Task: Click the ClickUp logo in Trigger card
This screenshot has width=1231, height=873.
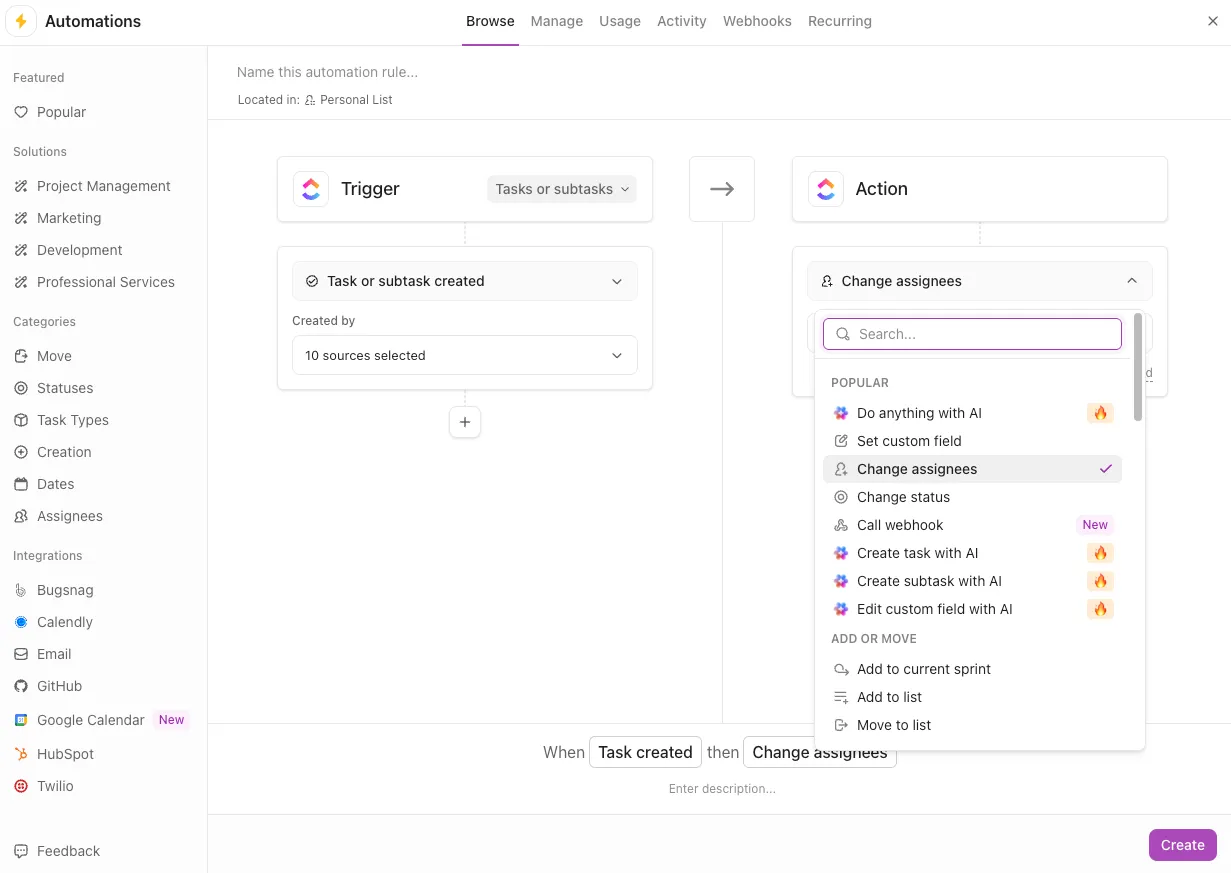Action: [x=311, y=189]
